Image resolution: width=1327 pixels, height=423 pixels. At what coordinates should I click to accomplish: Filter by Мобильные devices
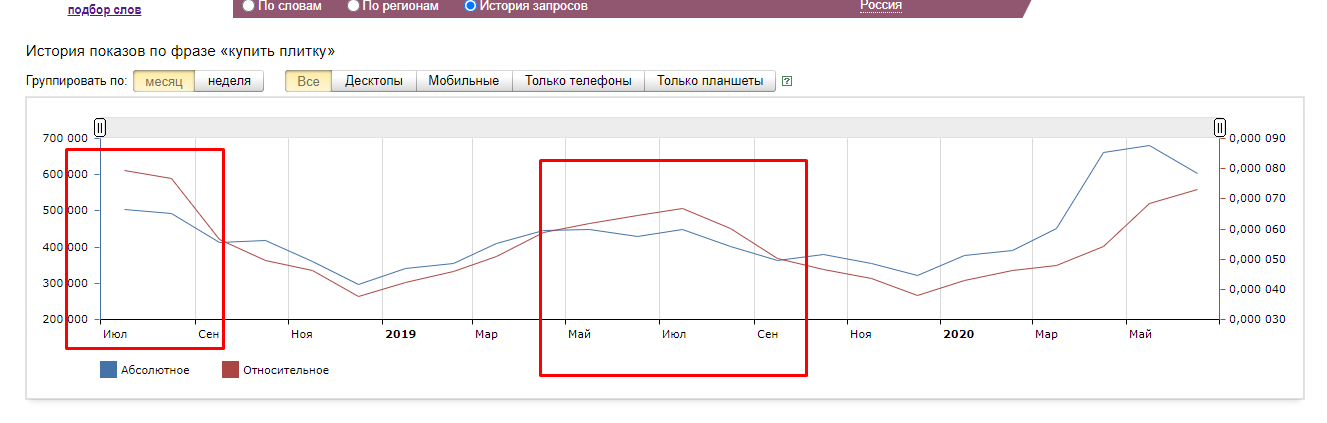click(x=464, y=81)
